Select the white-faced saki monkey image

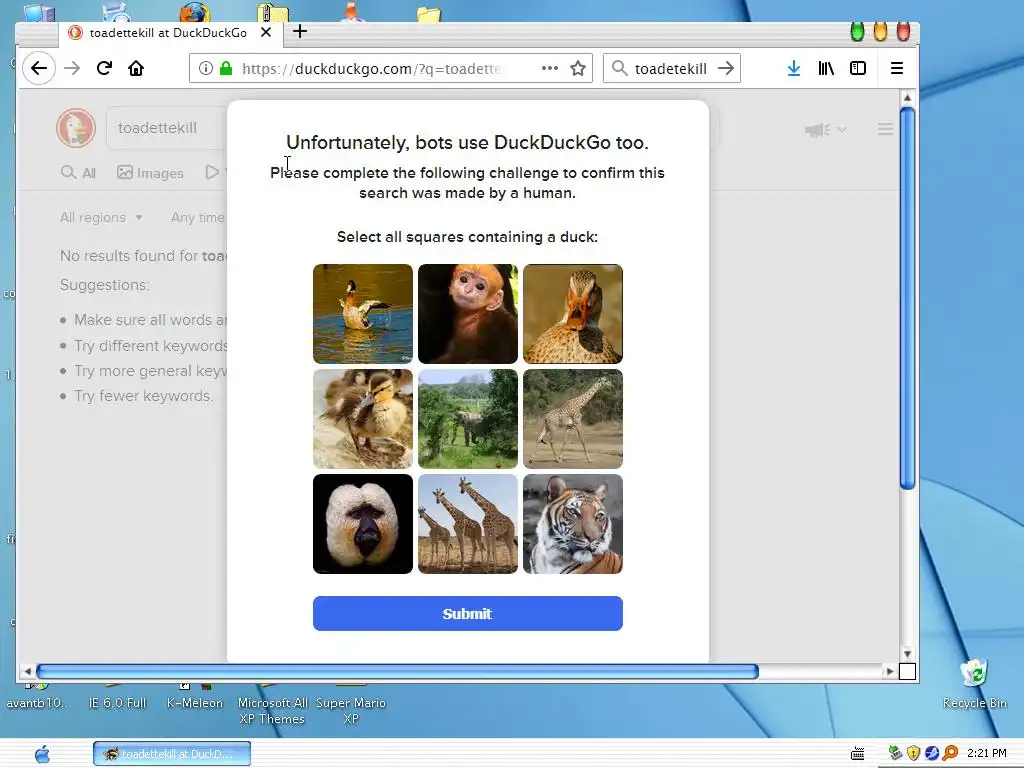click(362, 524)
